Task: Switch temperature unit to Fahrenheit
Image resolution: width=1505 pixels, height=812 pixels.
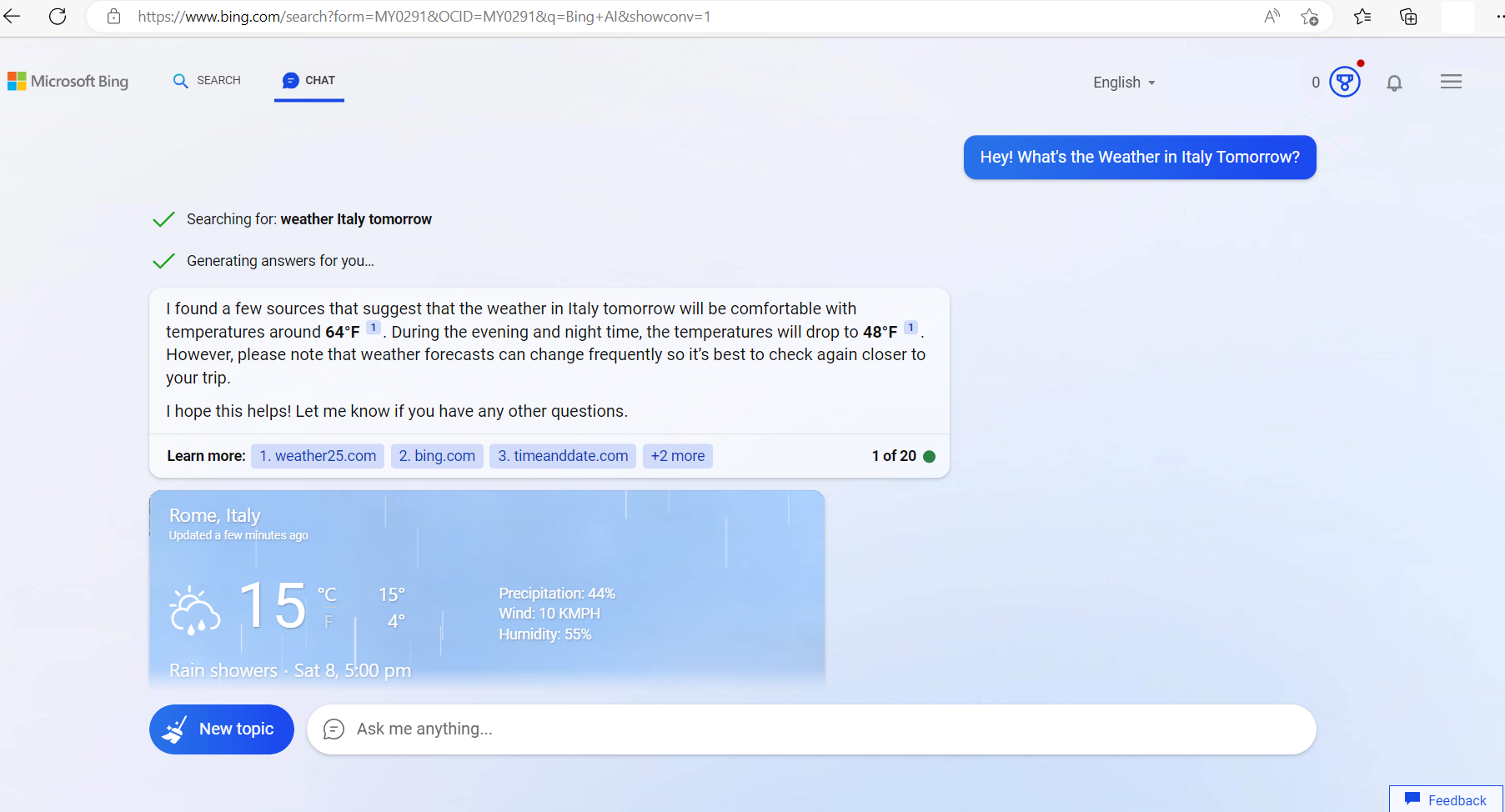Action: pyautogui.click(x=329, y=622)
